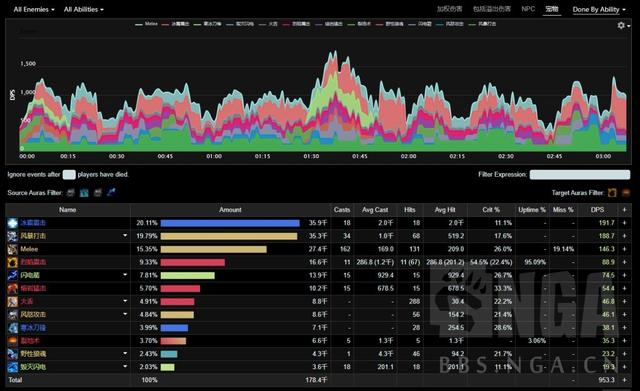Viewport: 640px width, 391px height.
Task: Click the ability icon in the 2.03% row
Action: tap(13, 367)
